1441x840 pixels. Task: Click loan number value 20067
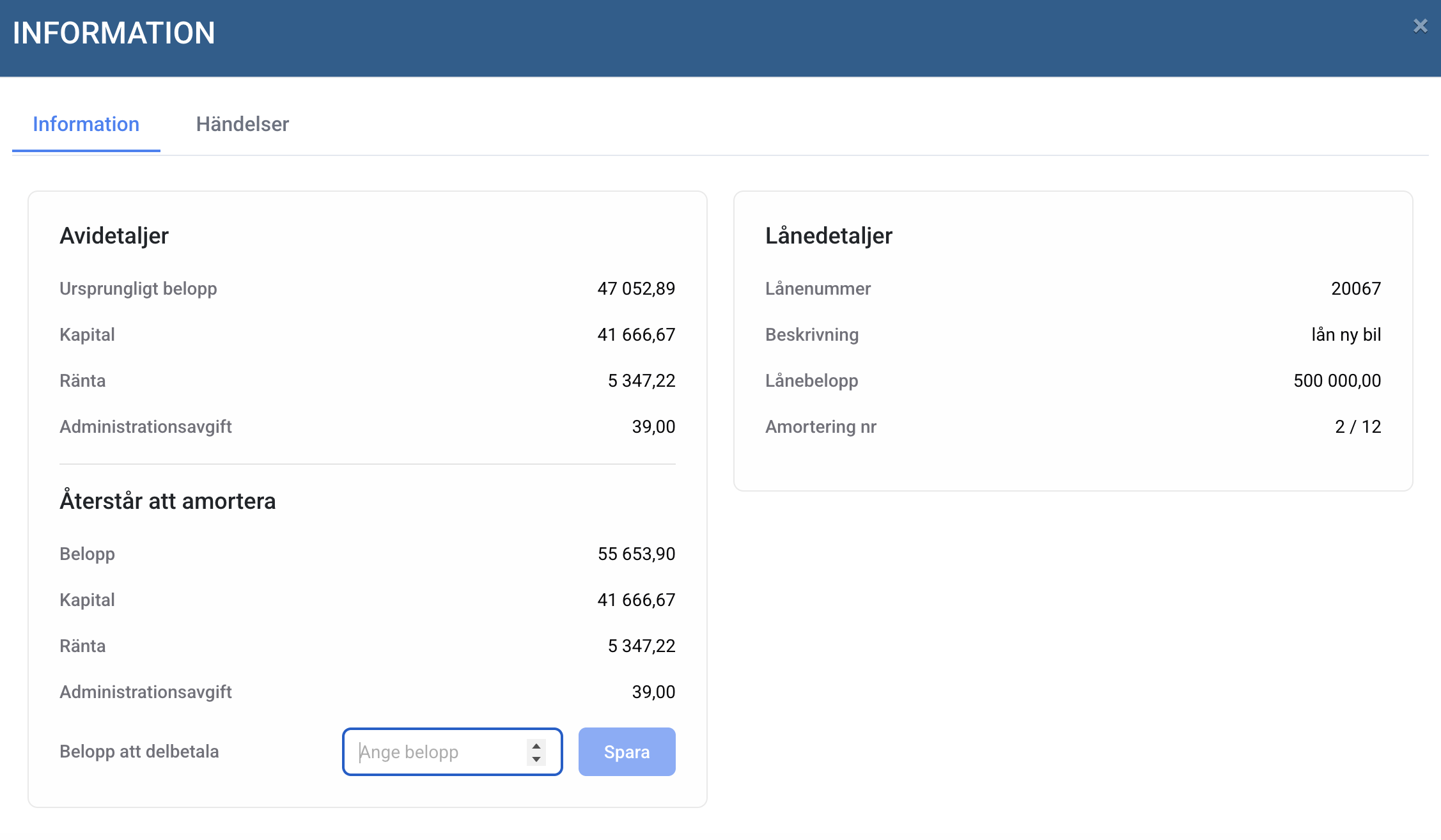click(x=1356, y=289)
